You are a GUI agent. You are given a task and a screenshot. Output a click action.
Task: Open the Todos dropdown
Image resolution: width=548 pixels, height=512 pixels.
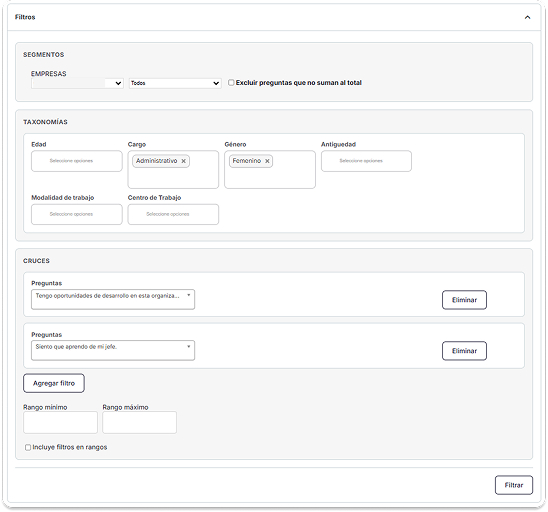point(175,83)
